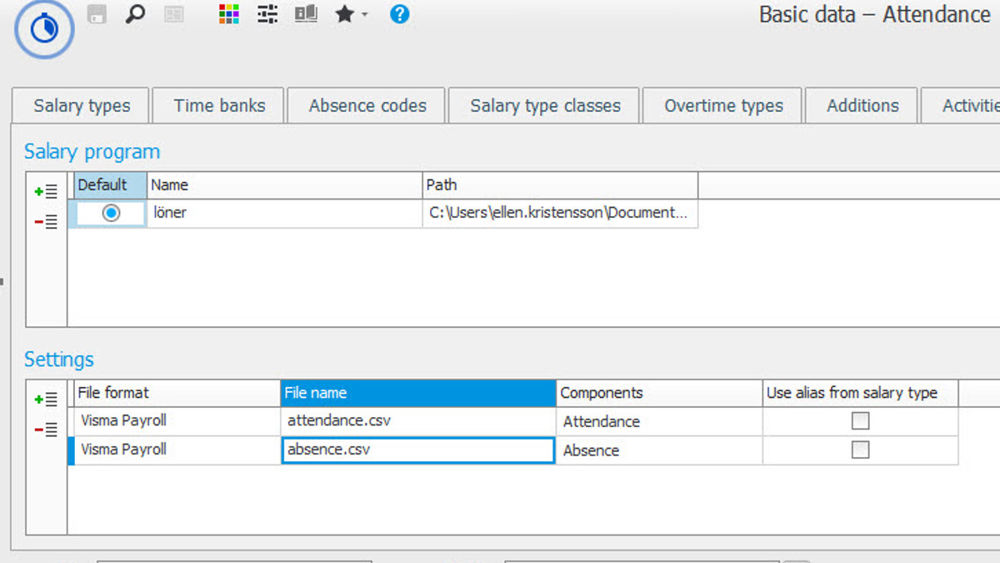Add a new row in Settings table
1000x563 pixels.
pos(46,399)
